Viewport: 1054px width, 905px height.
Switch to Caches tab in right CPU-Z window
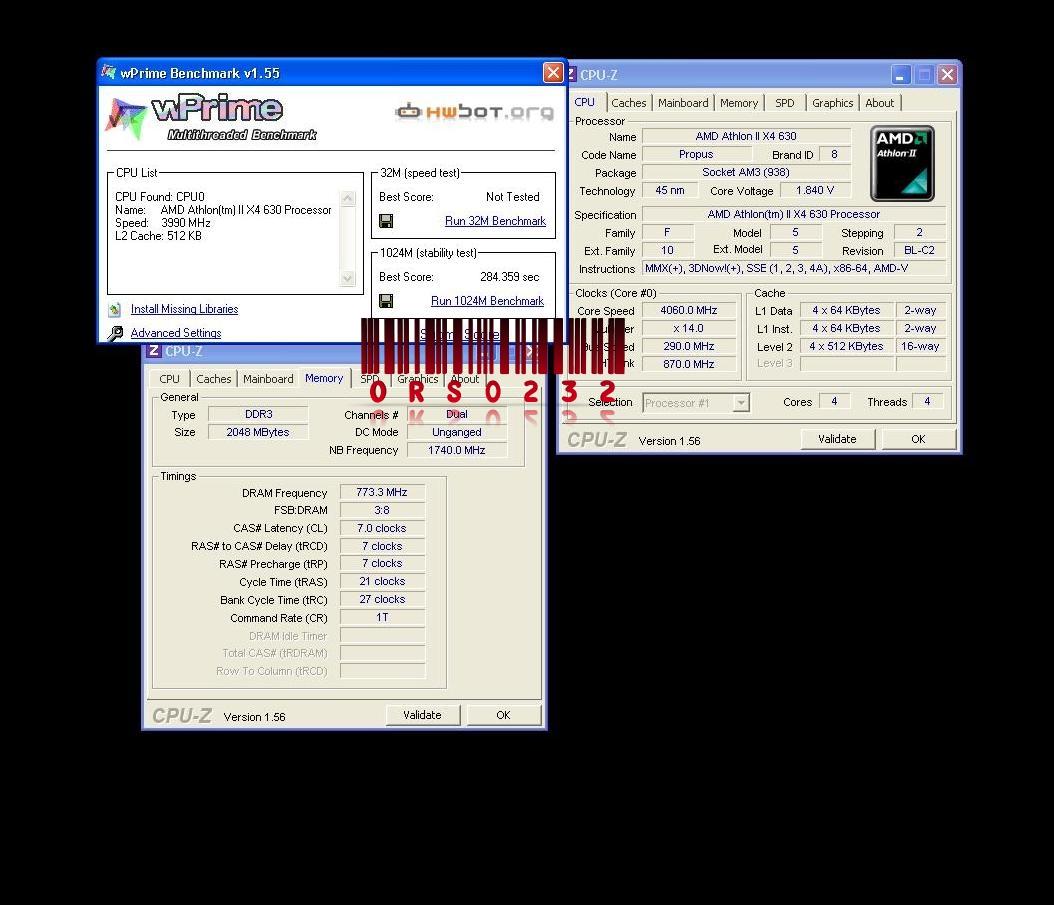629,103
